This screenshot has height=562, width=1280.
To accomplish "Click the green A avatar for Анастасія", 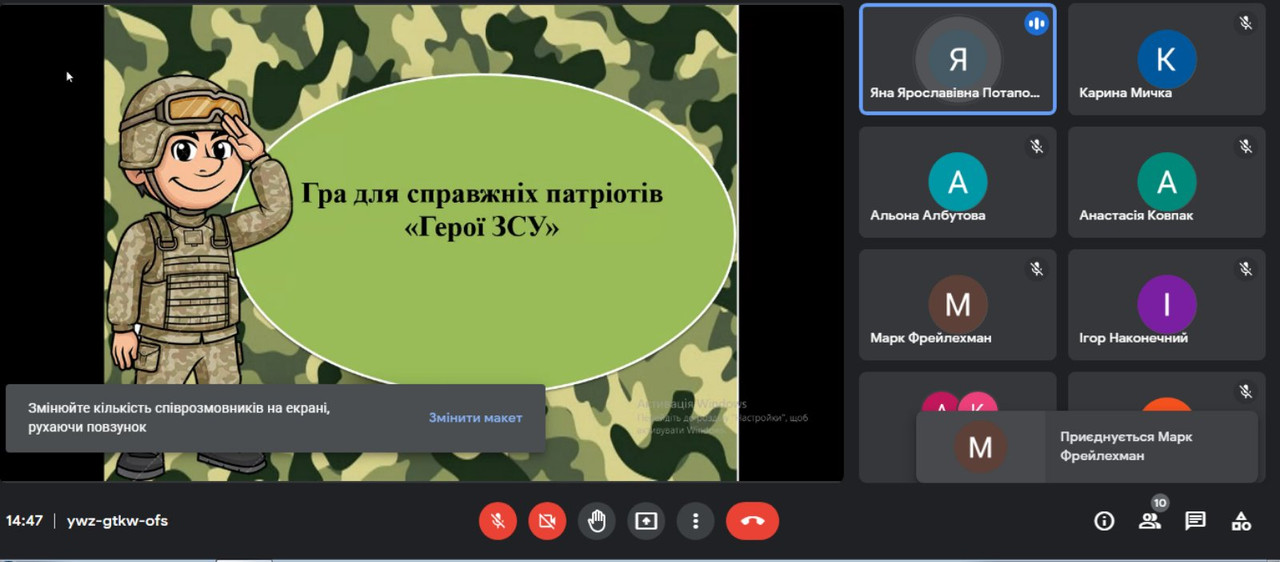I will click(1166, 182).
